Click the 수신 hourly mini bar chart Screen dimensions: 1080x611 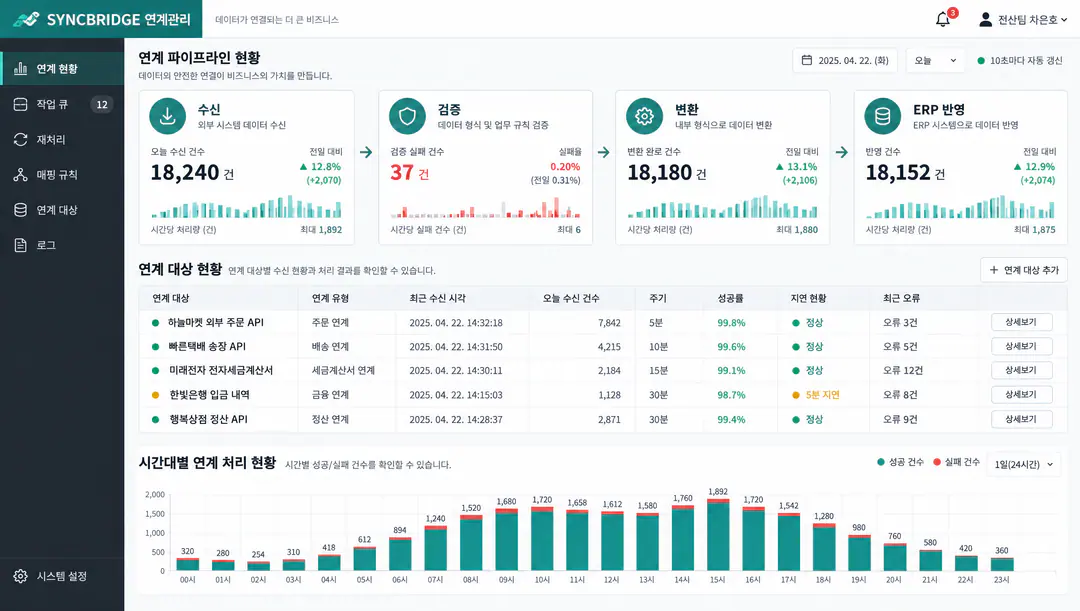(247, 207)
